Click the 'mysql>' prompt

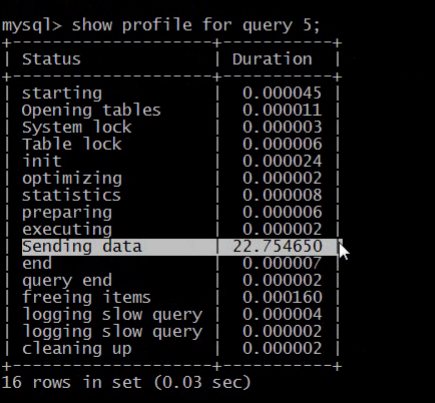[x=32, y=26]
